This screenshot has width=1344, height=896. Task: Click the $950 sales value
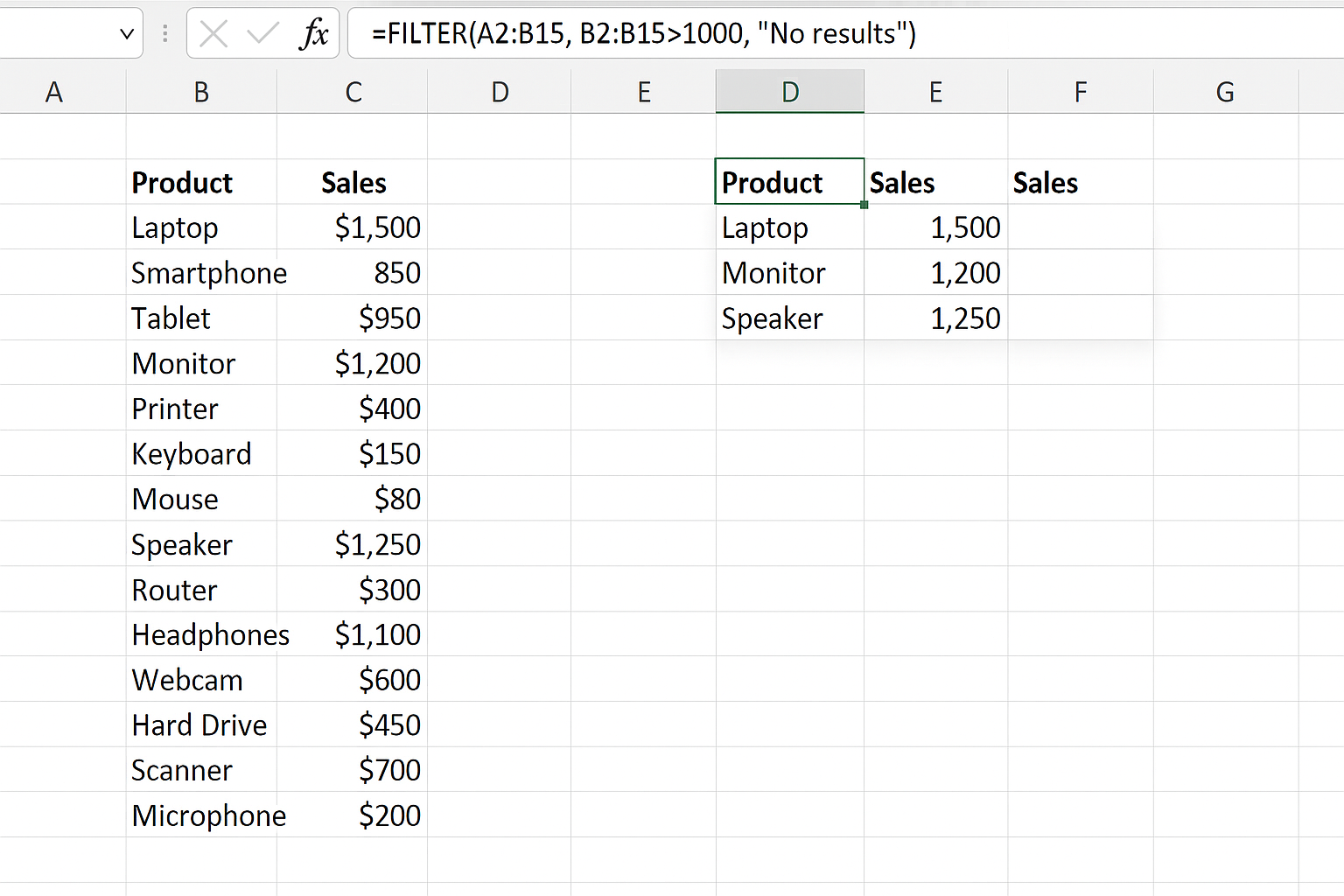(x=389, y=318)
